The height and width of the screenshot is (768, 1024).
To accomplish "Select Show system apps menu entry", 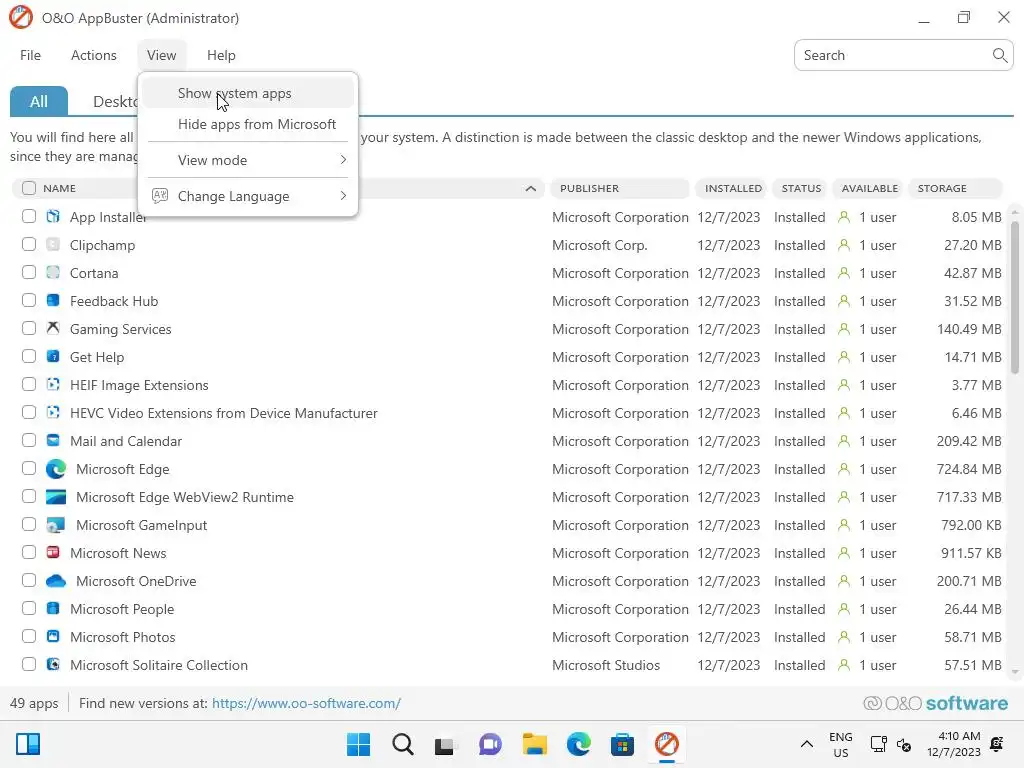I will pyautogui.click(x=248, y=93).
